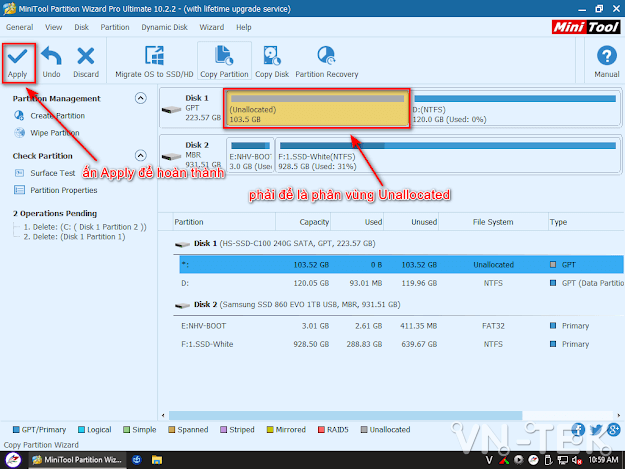Collapse the Check Partition section
This screenshot has height=469, width=625.
pyautogui.click(x=140, y=155)
